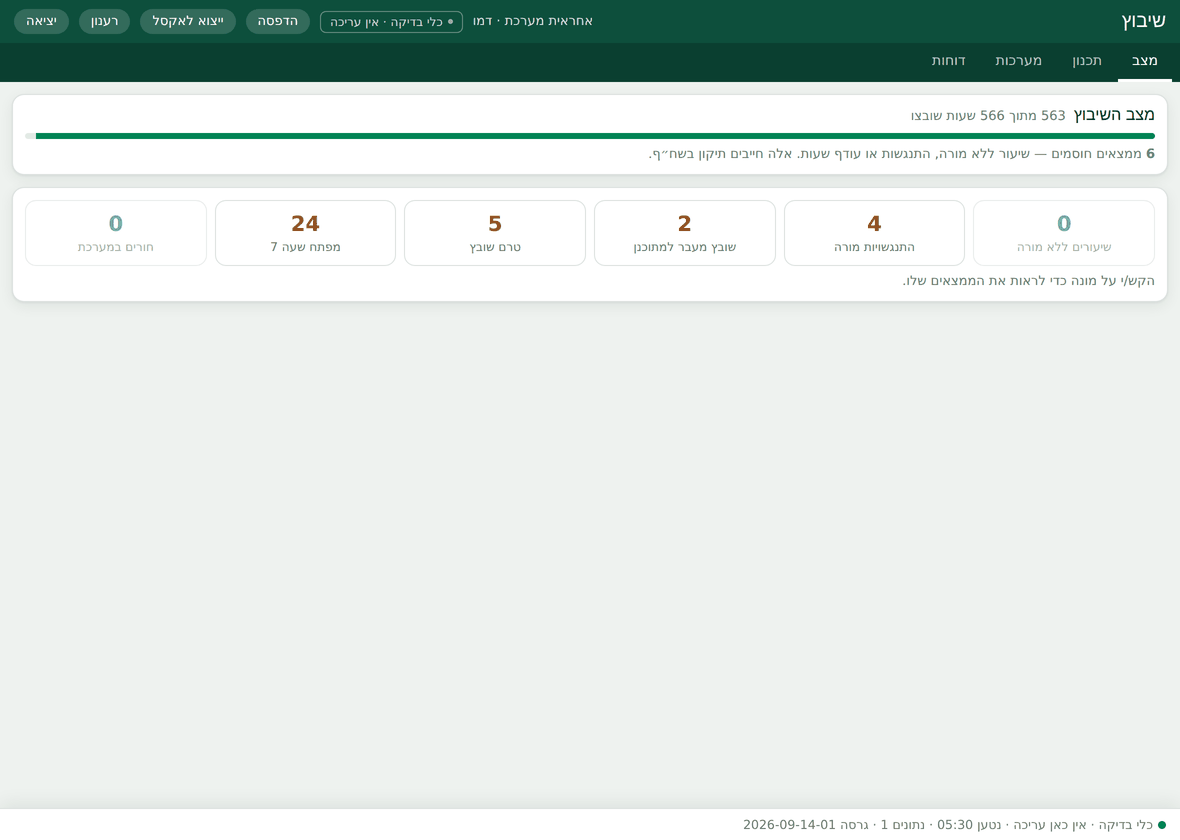
Task: Go to the דוחות tab
Action: 948,61
